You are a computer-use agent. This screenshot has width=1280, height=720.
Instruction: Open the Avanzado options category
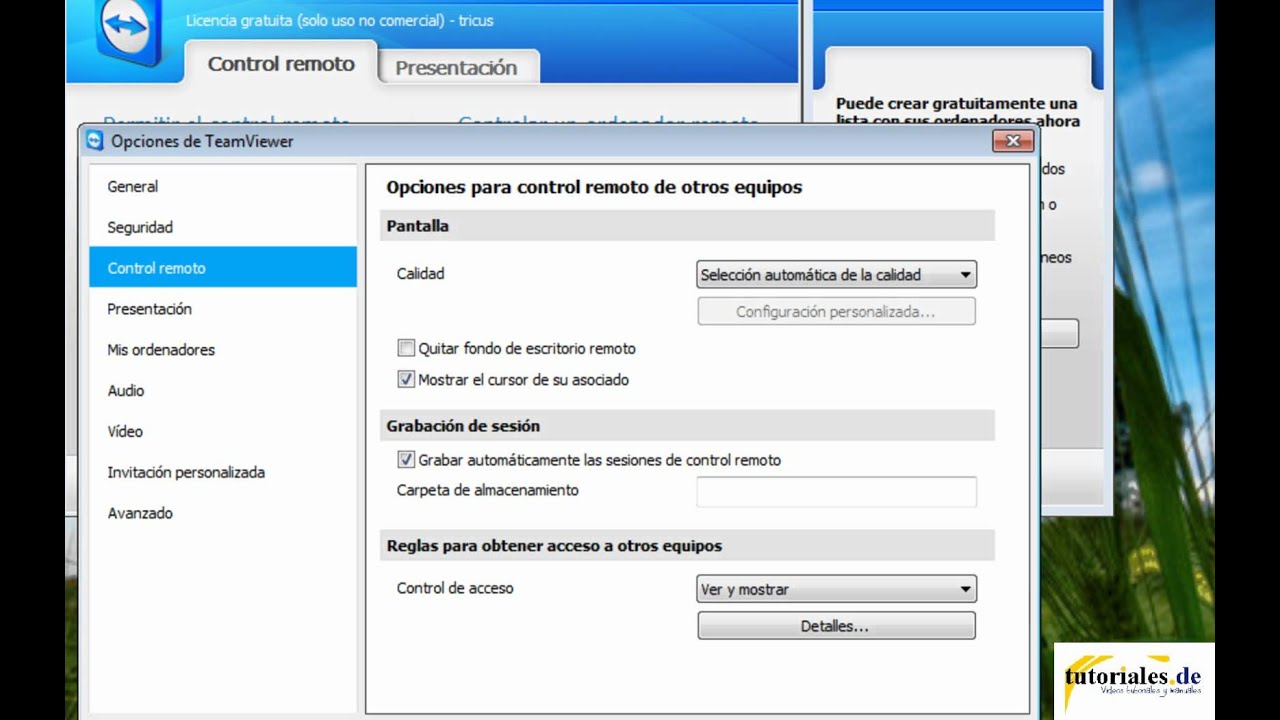(223, 513)
